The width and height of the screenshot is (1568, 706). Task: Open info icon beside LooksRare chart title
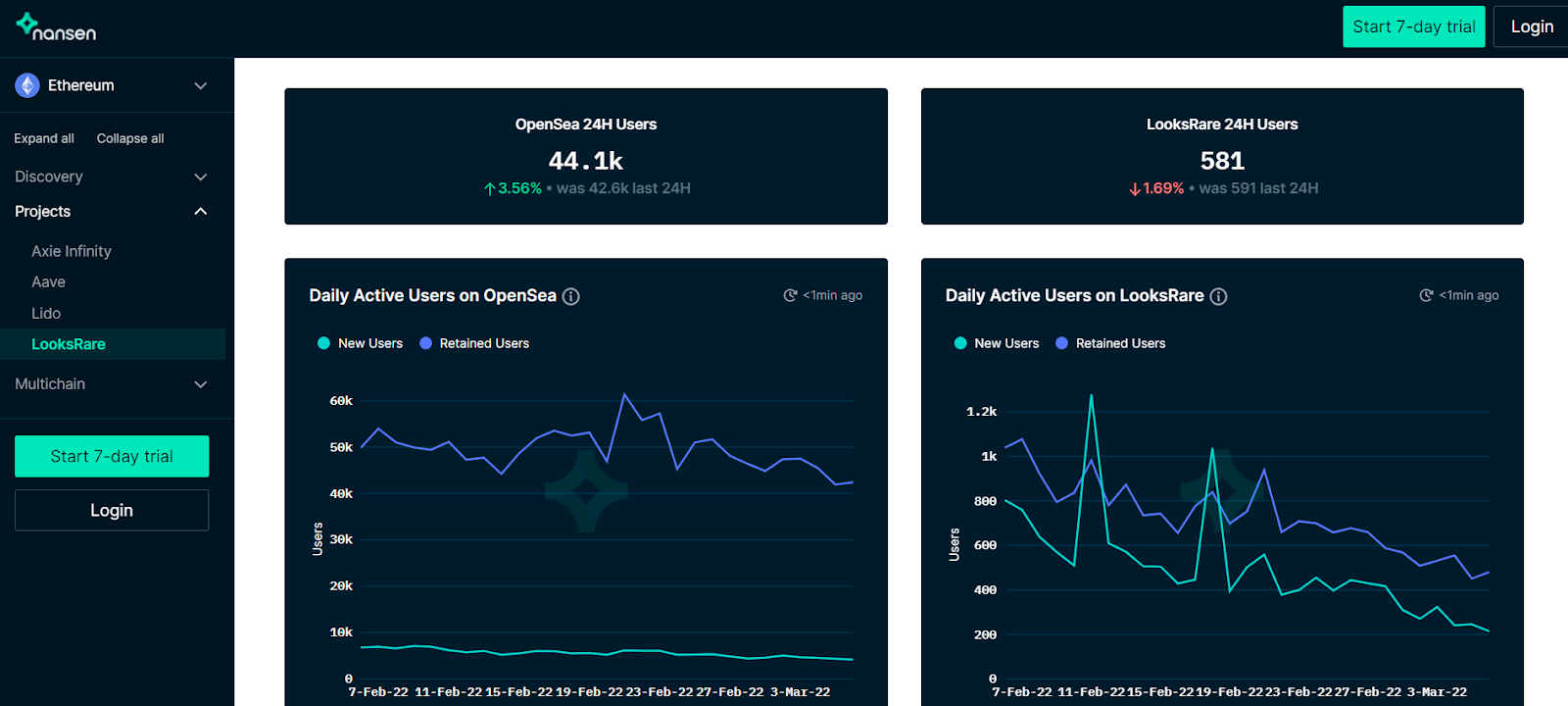pyautogui.click(x=1218, y=296)
